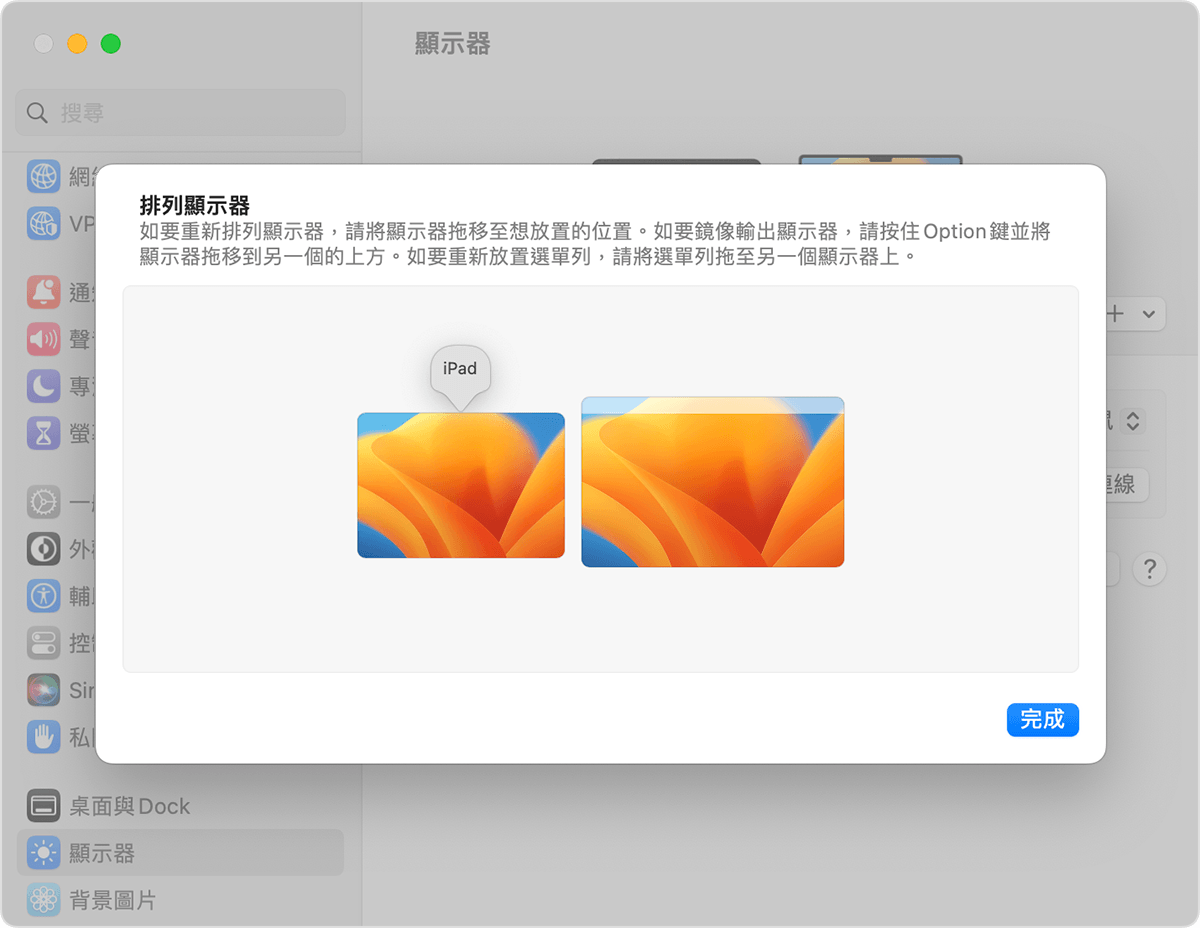Select the iPad display thumbnail

click(460, 486)
